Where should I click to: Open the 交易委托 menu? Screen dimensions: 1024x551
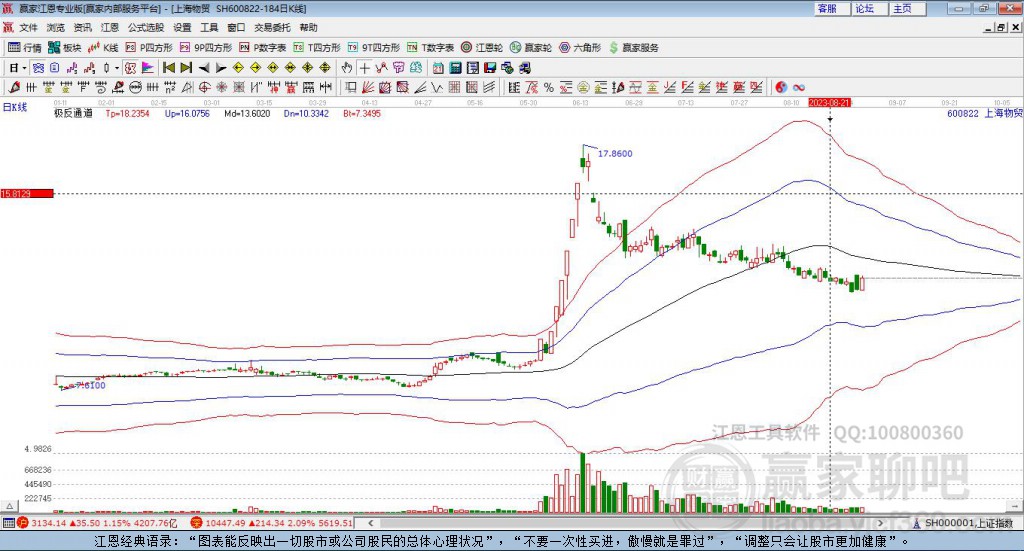pyautogui.click(x=272, y=27)
